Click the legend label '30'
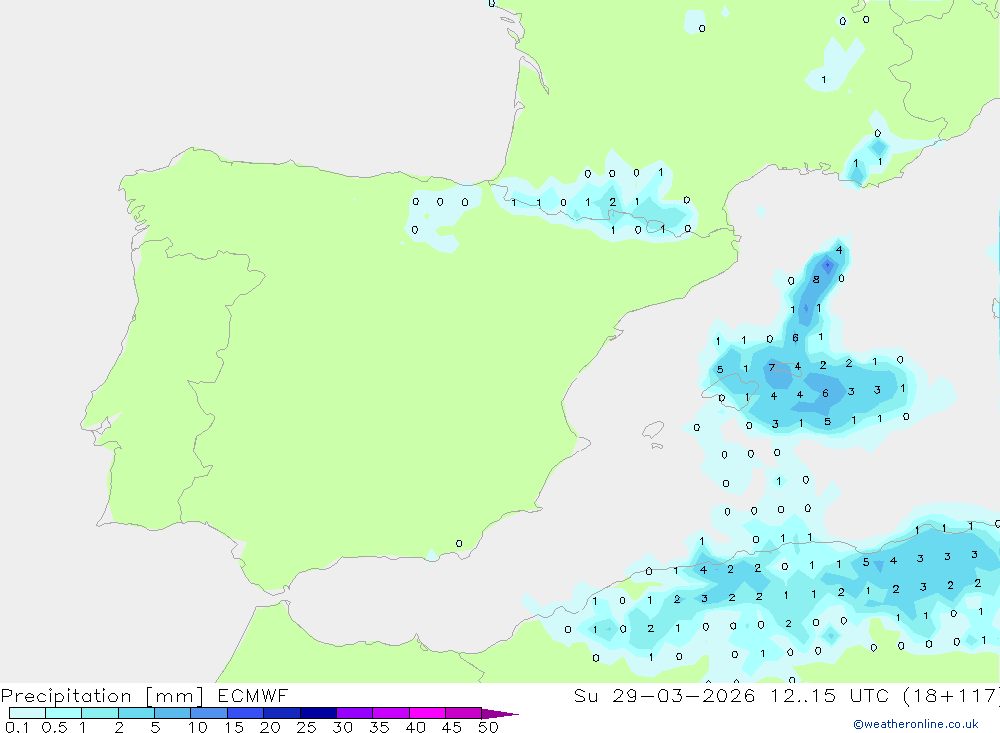The height and width of the screenshot is (733, 1000). pyautogui.click(x=342, y=727)
